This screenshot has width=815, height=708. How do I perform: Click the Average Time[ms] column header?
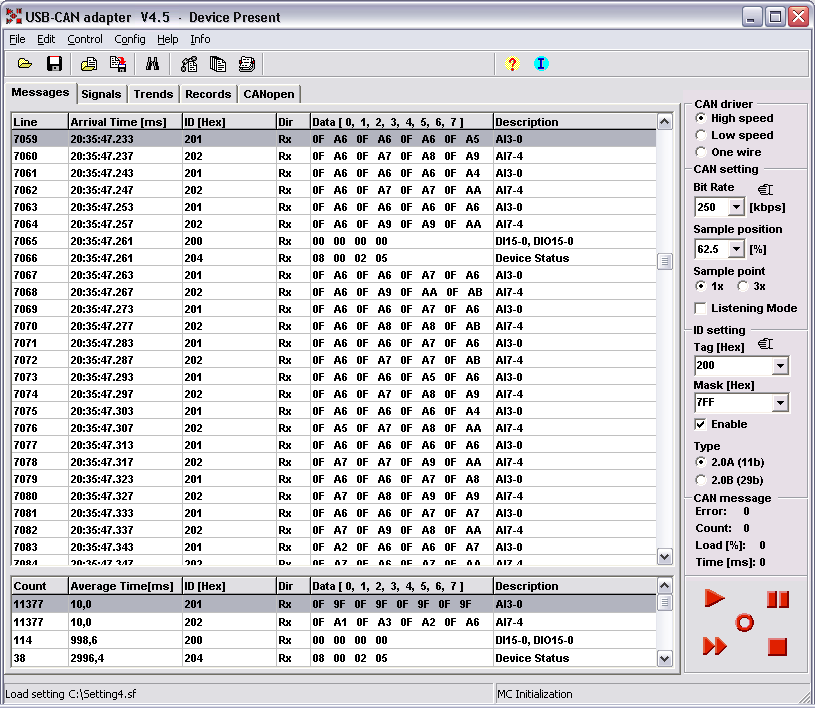tap(125, 586)
